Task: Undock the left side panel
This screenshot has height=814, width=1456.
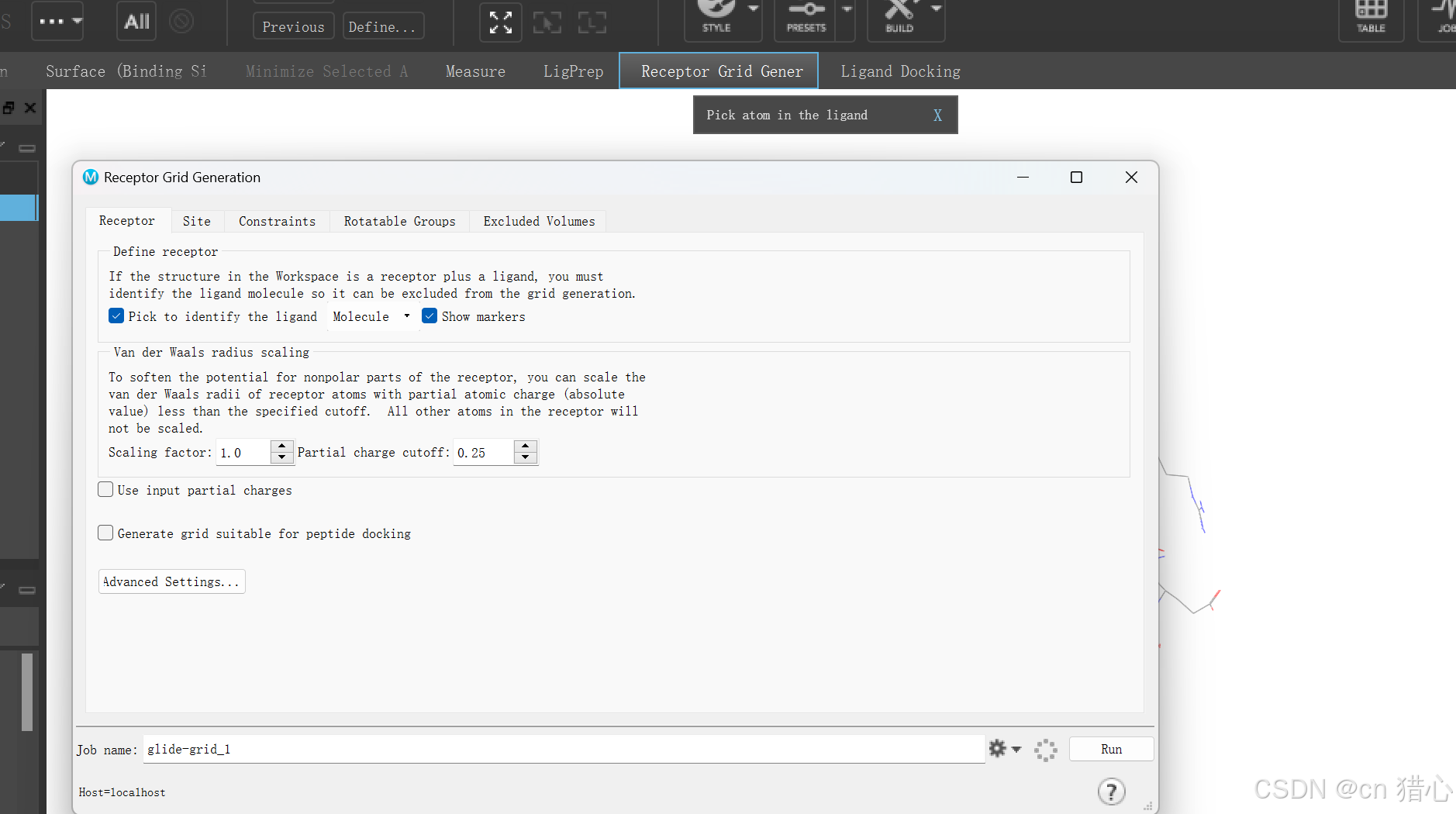Action: point(8,108)
